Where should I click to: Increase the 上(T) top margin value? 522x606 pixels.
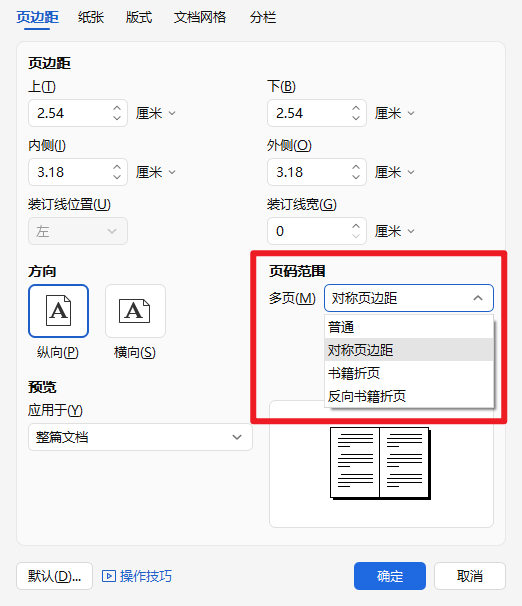click(x=117, y=108)
